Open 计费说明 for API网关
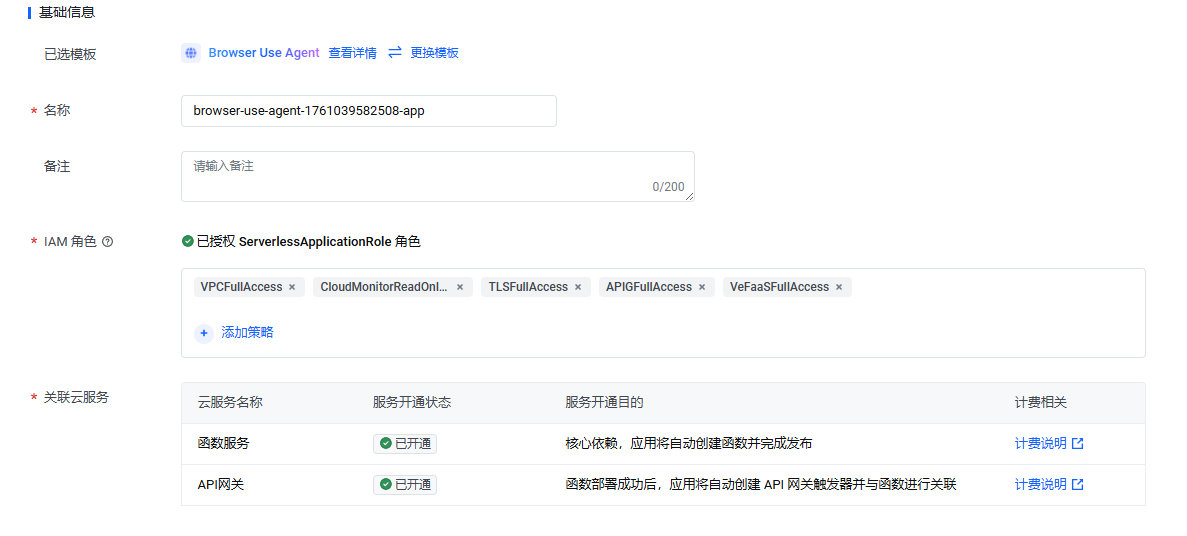The width and height of the screenshot is (1187, 536). (1048, 484)
